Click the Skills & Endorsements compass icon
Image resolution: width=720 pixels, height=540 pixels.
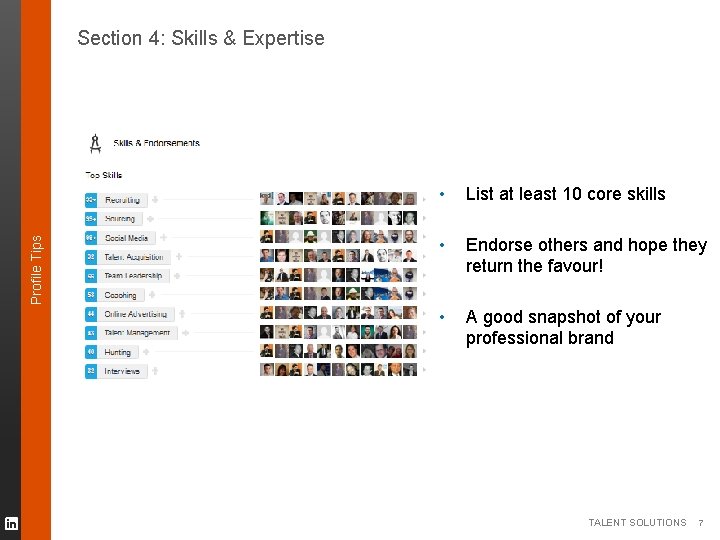(96, 143)
